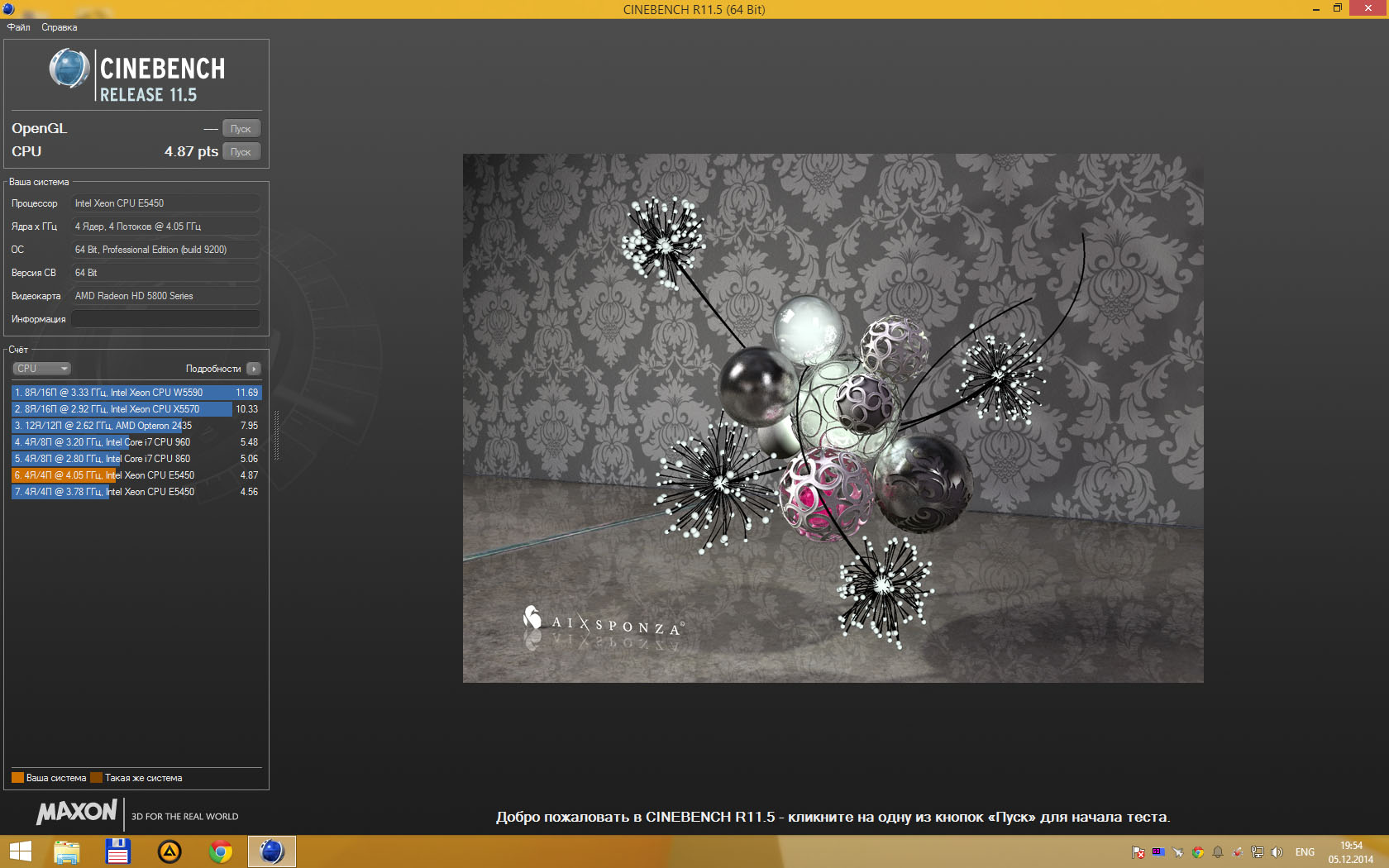Click the panel splitter grip handle
Viewport: 1389px width, 868px height.
click(276, 435)
